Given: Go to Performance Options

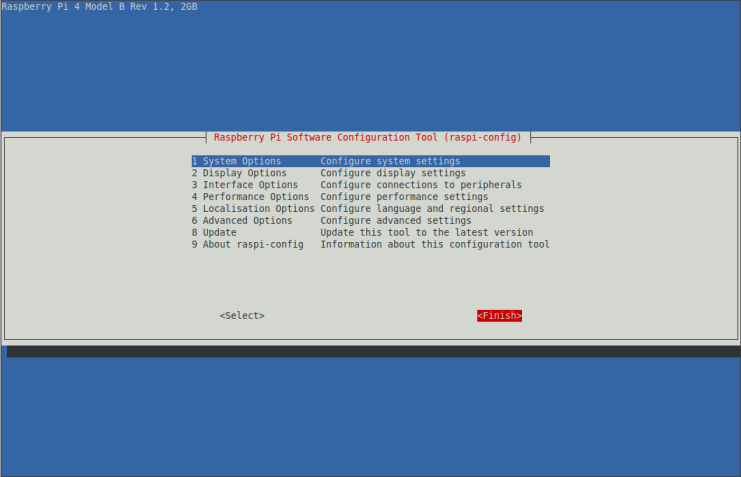Looking at the screenshot, I should (250, 197).
